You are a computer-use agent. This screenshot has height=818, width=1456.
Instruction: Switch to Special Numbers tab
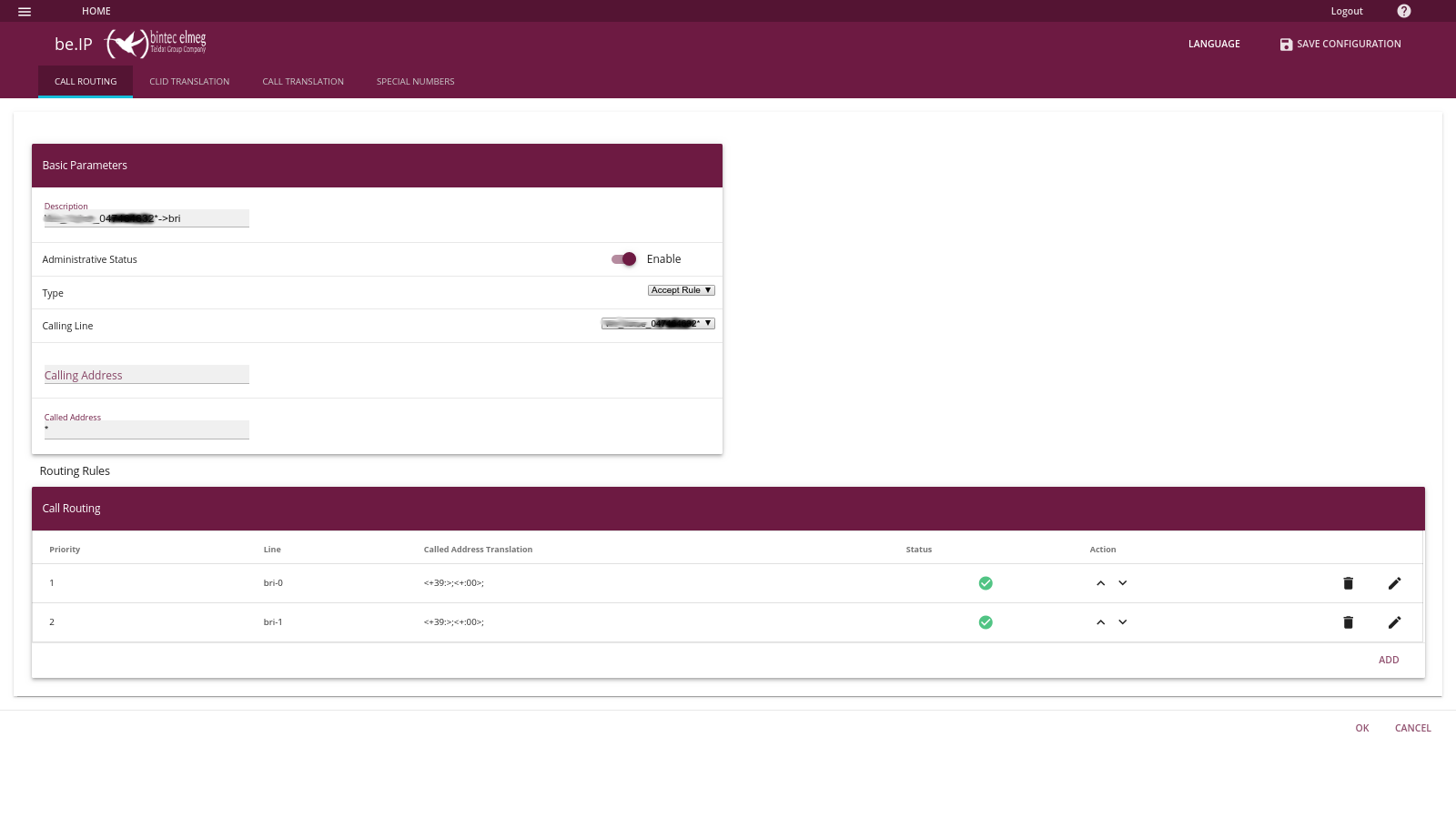(416, 82)
